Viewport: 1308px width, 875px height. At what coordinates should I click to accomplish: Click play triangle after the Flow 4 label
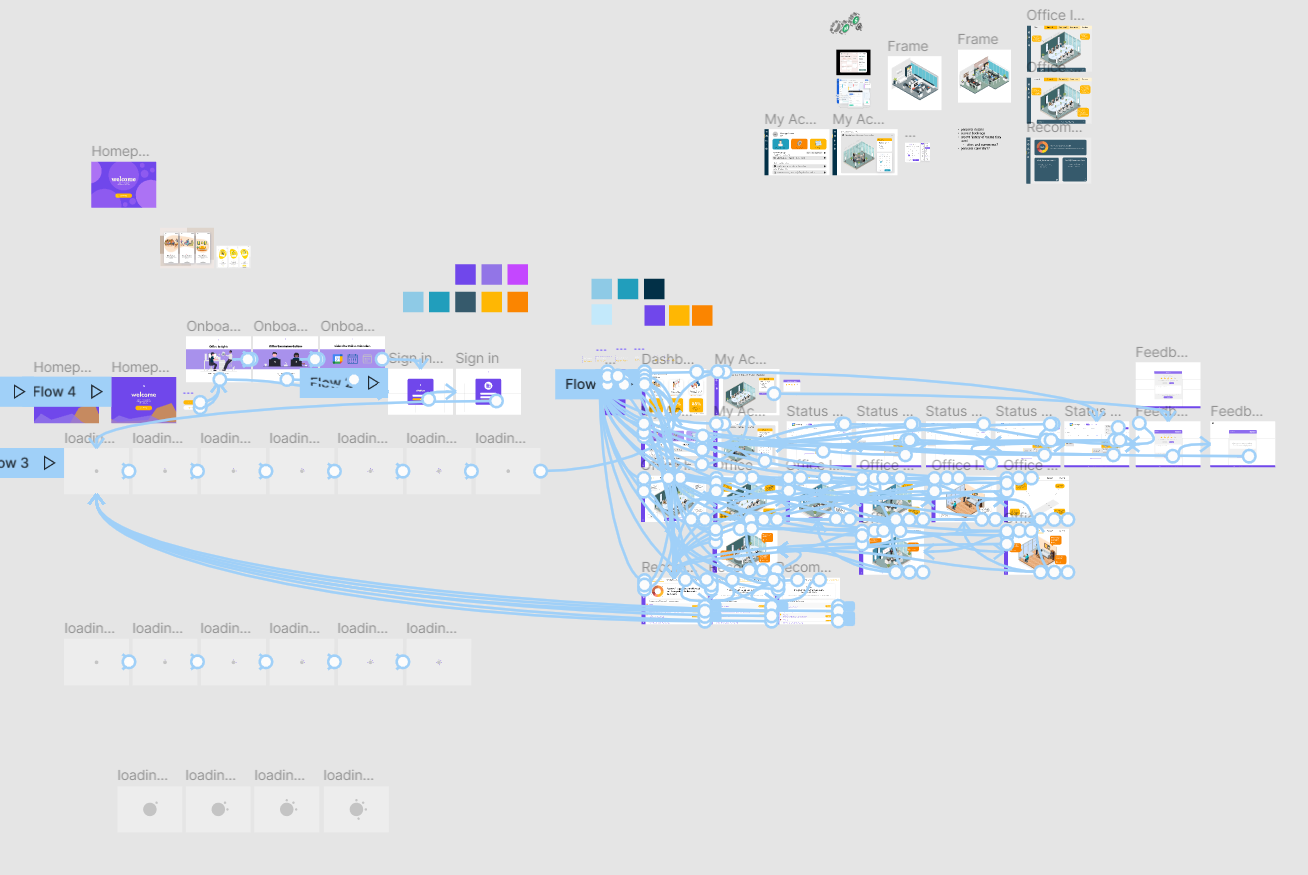click(96, 392)
